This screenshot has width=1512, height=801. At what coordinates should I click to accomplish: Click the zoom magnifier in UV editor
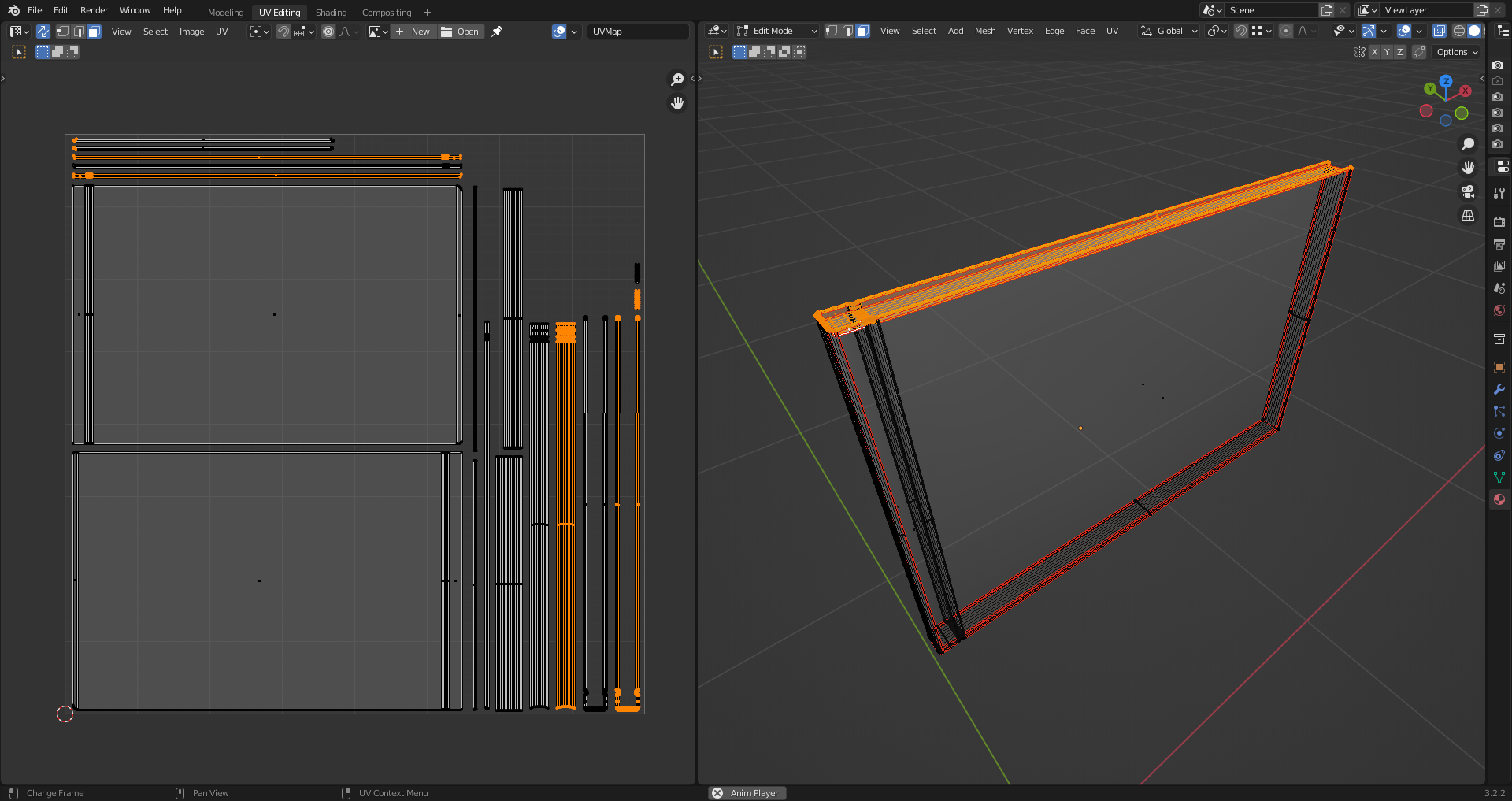(677, 80)
